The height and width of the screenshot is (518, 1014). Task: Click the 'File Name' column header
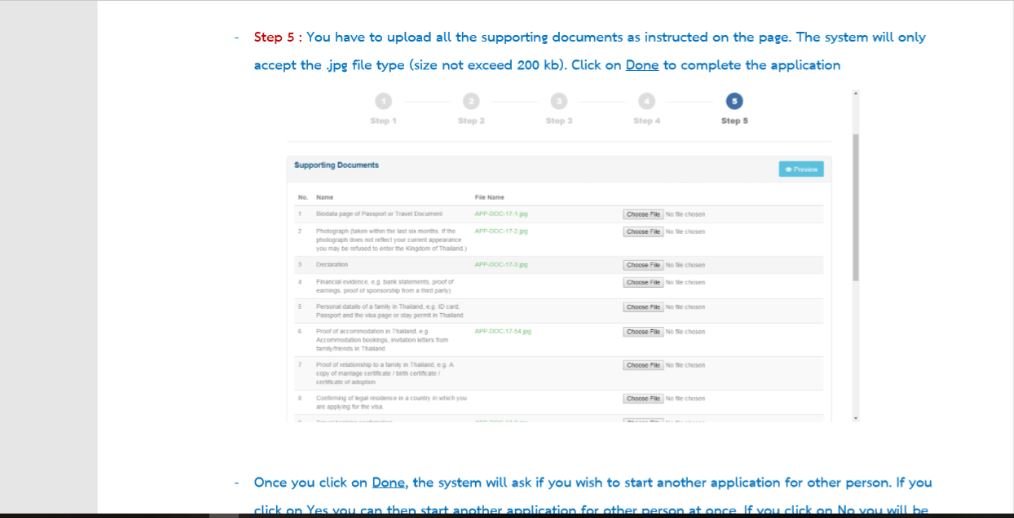point(490,197)
